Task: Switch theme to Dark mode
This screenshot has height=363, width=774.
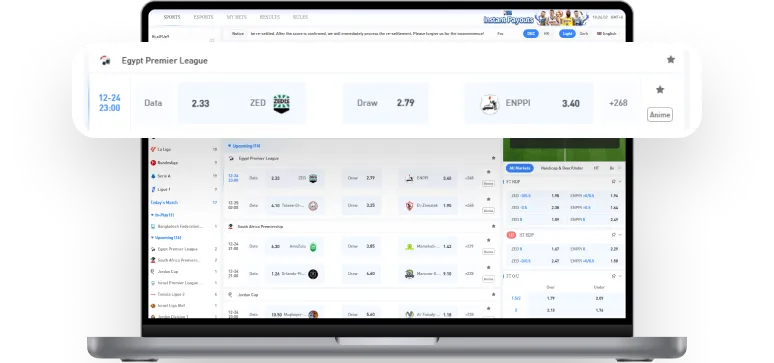Action: click(x=583, y=34)
